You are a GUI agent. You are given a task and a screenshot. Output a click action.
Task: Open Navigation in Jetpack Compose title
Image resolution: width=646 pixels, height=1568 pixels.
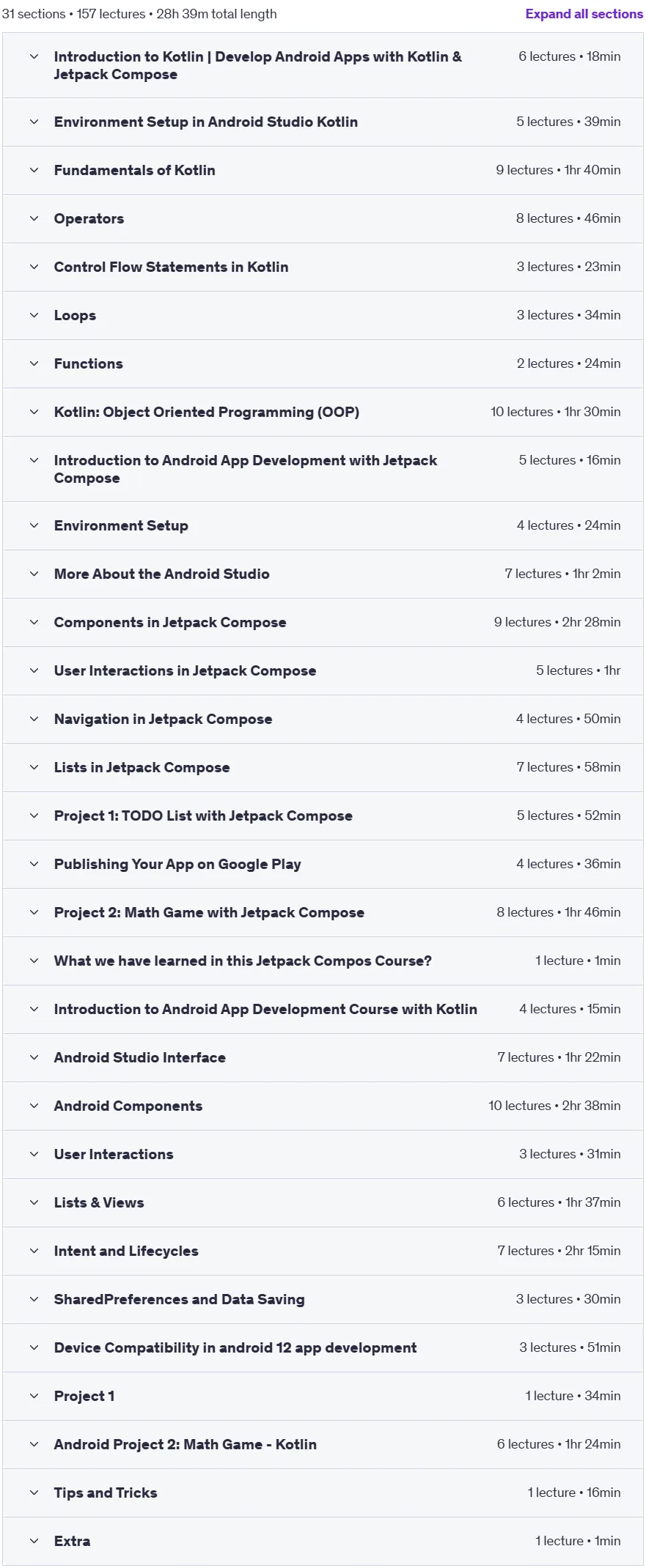(163, 719)
